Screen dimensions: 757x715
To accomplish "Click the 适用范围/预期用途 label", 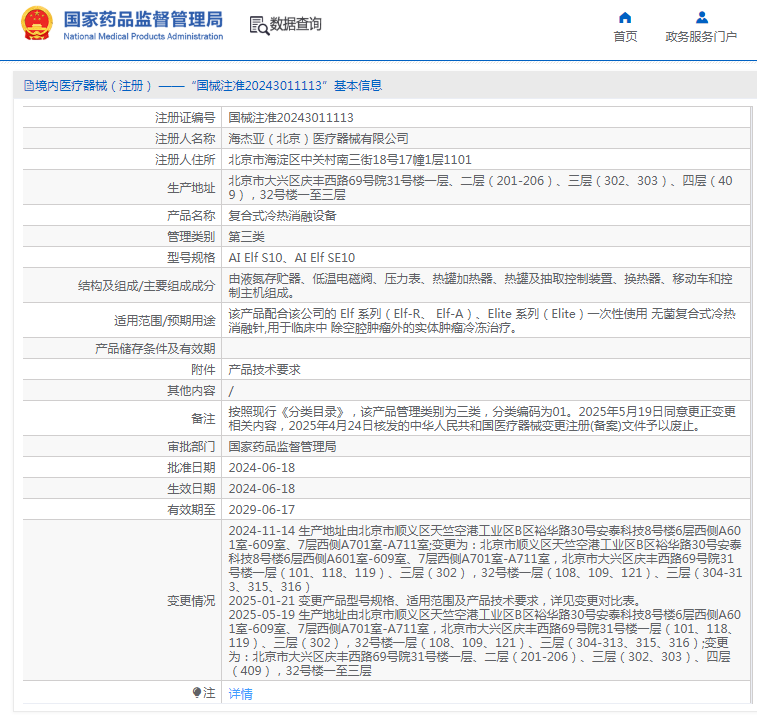I will pos(165,321).
